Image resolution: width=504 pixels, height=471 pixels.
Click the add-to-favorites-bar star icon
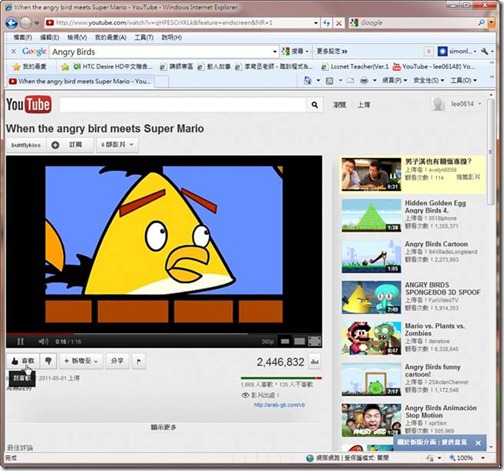click(65, 67)
